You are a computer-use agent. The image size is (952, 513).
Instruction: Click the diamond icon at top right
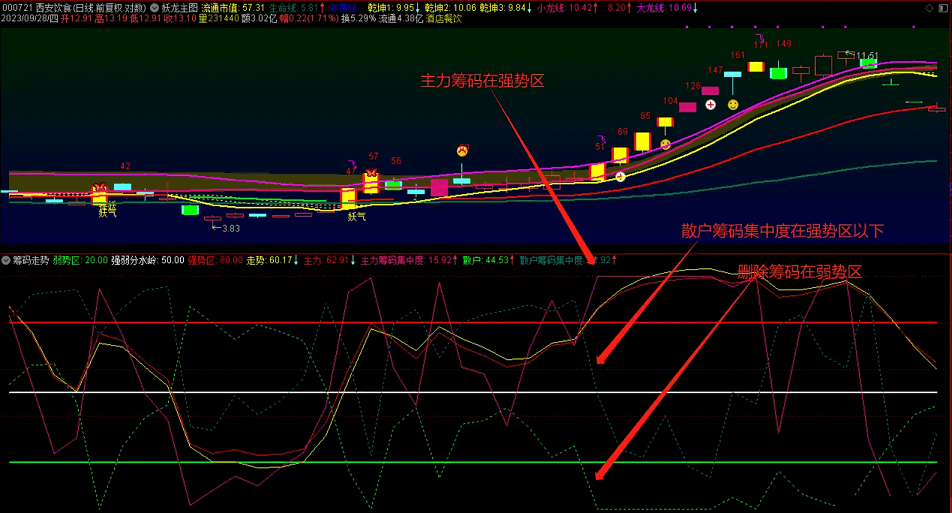pyautogui.click(x=930, y=8)
